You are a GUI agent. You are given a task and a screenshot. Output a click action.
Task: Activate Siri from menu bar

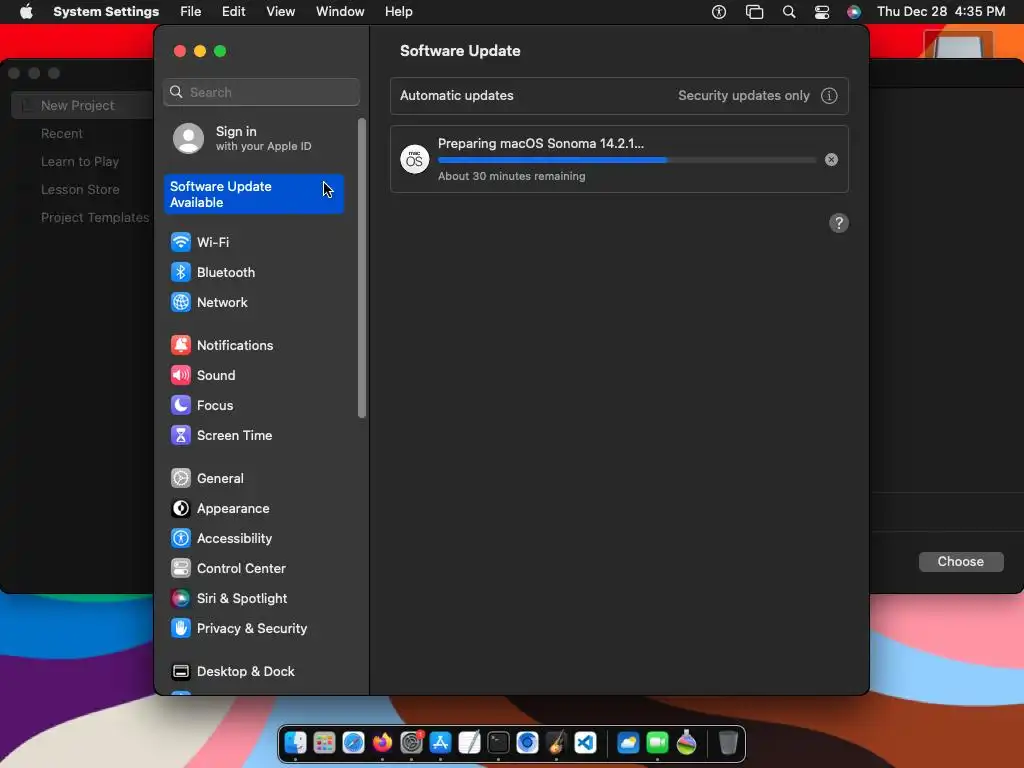854,12
